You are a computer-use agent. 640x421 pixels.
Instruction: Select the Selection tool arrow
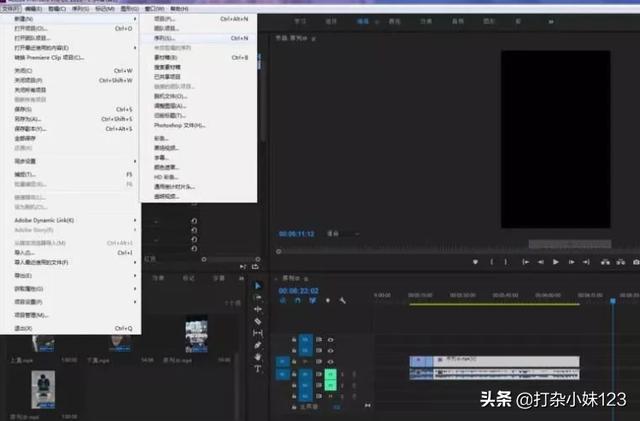[x=258, y=286]
